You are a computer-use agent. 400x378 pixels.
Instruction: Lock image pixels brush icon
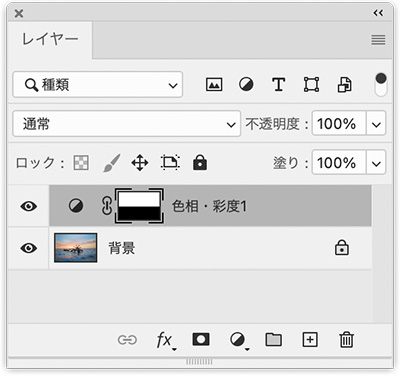click(112, 163)
